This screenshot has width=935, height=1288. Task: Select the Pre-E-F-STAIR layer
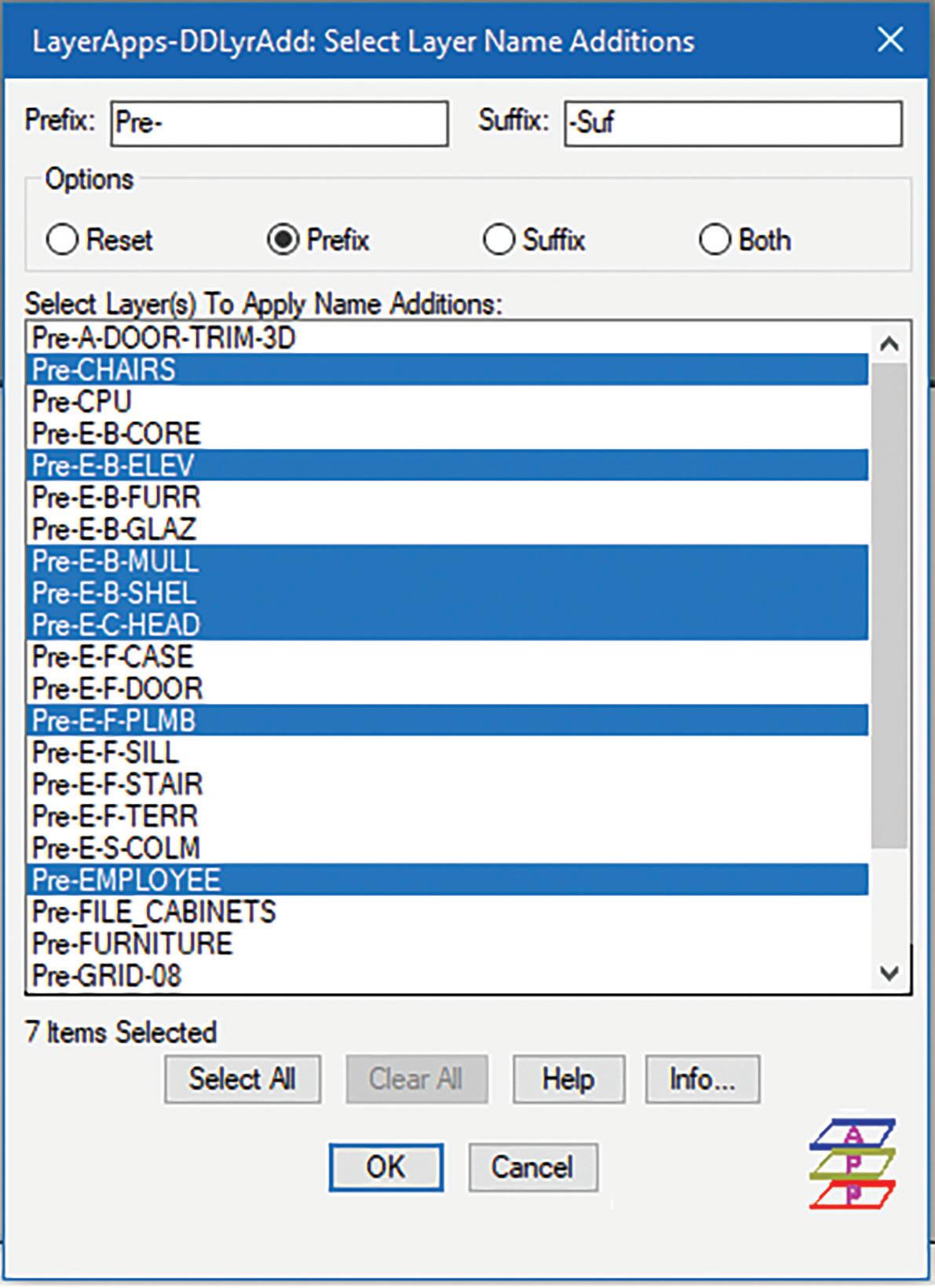tap(447, 784)
